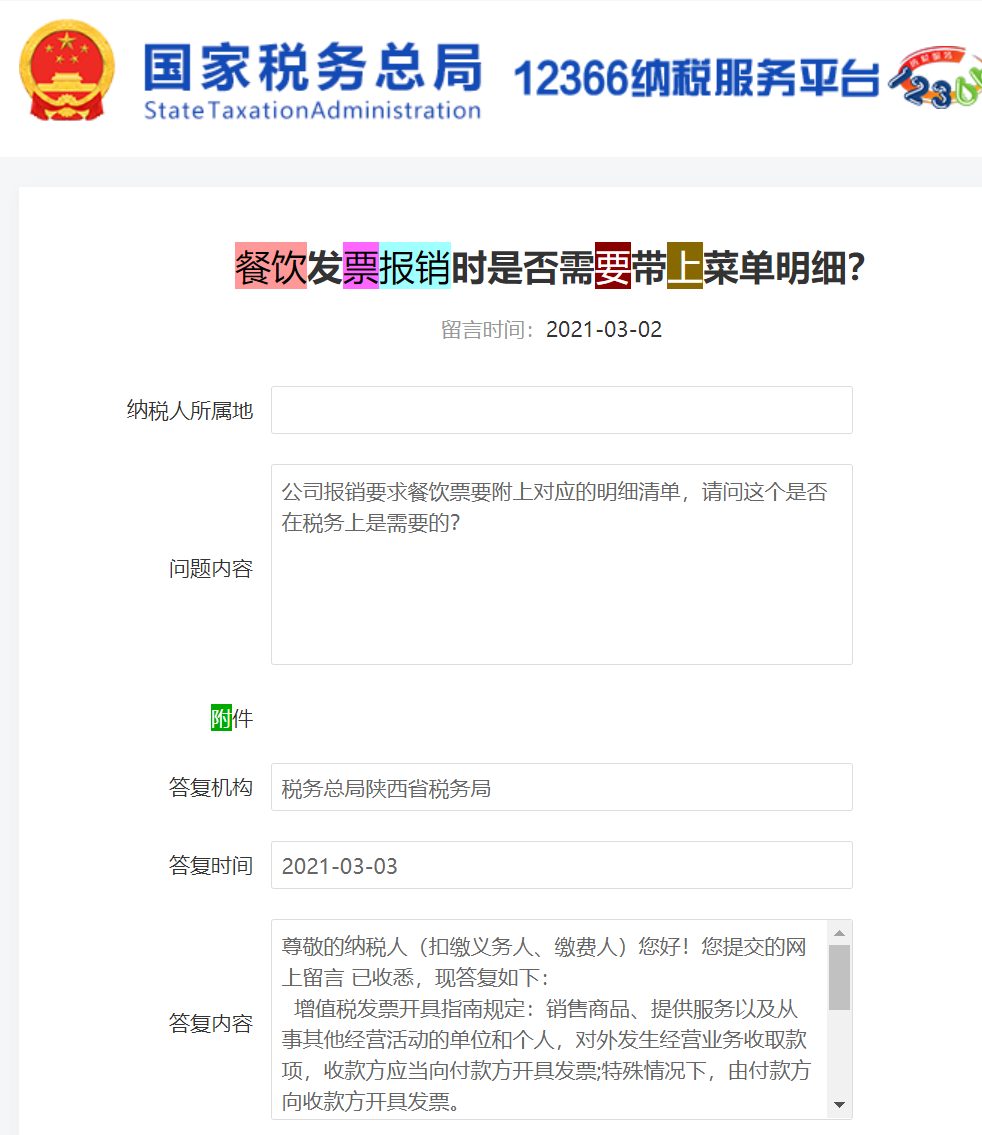This screenshot has height=1135, width=982.
Task: Click the 答复时间 field showing 2021-03-03
Action: 562,865
